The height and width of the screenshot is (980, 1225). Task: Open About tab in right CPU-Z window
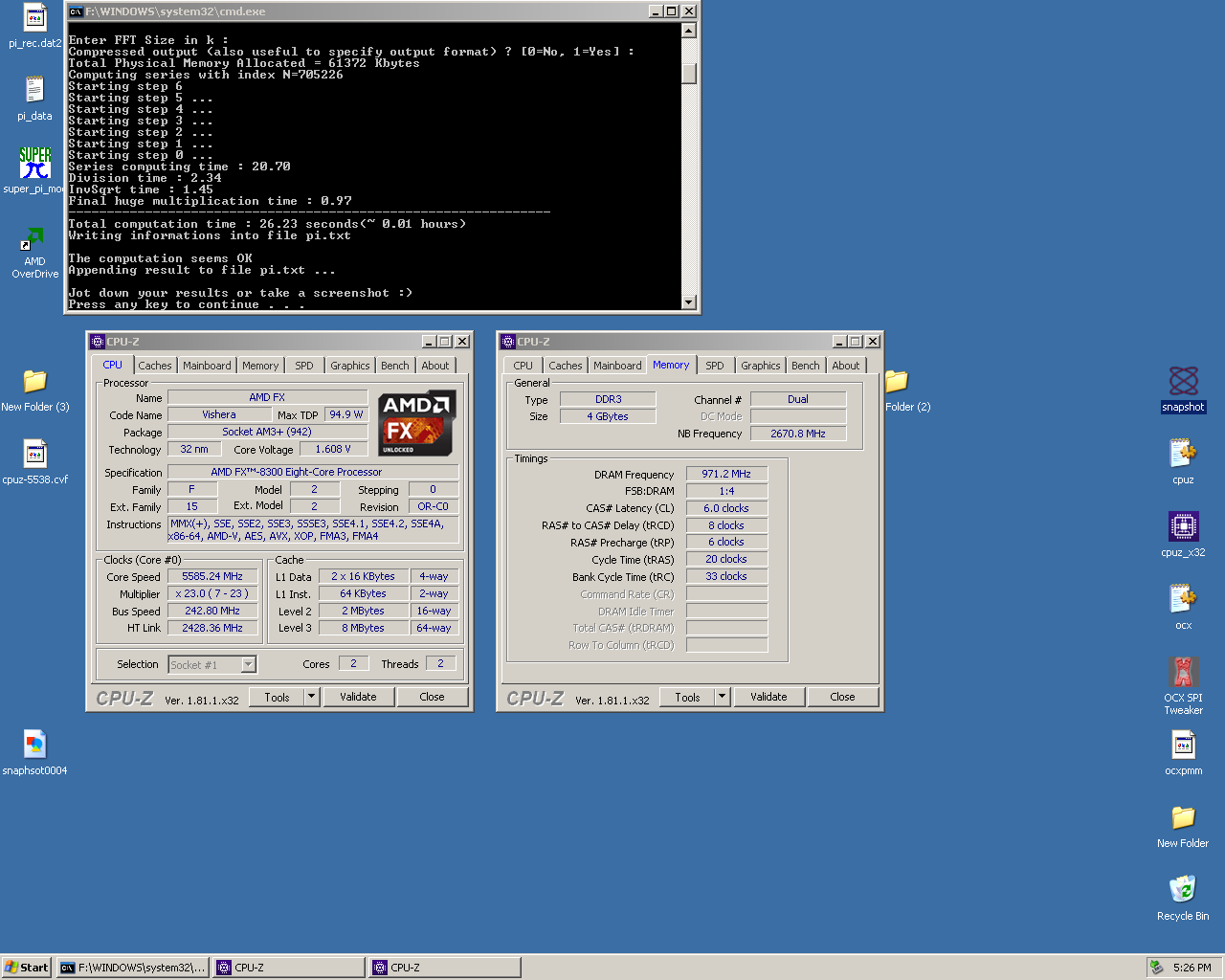pyautogui.click(x=846, y=366)
